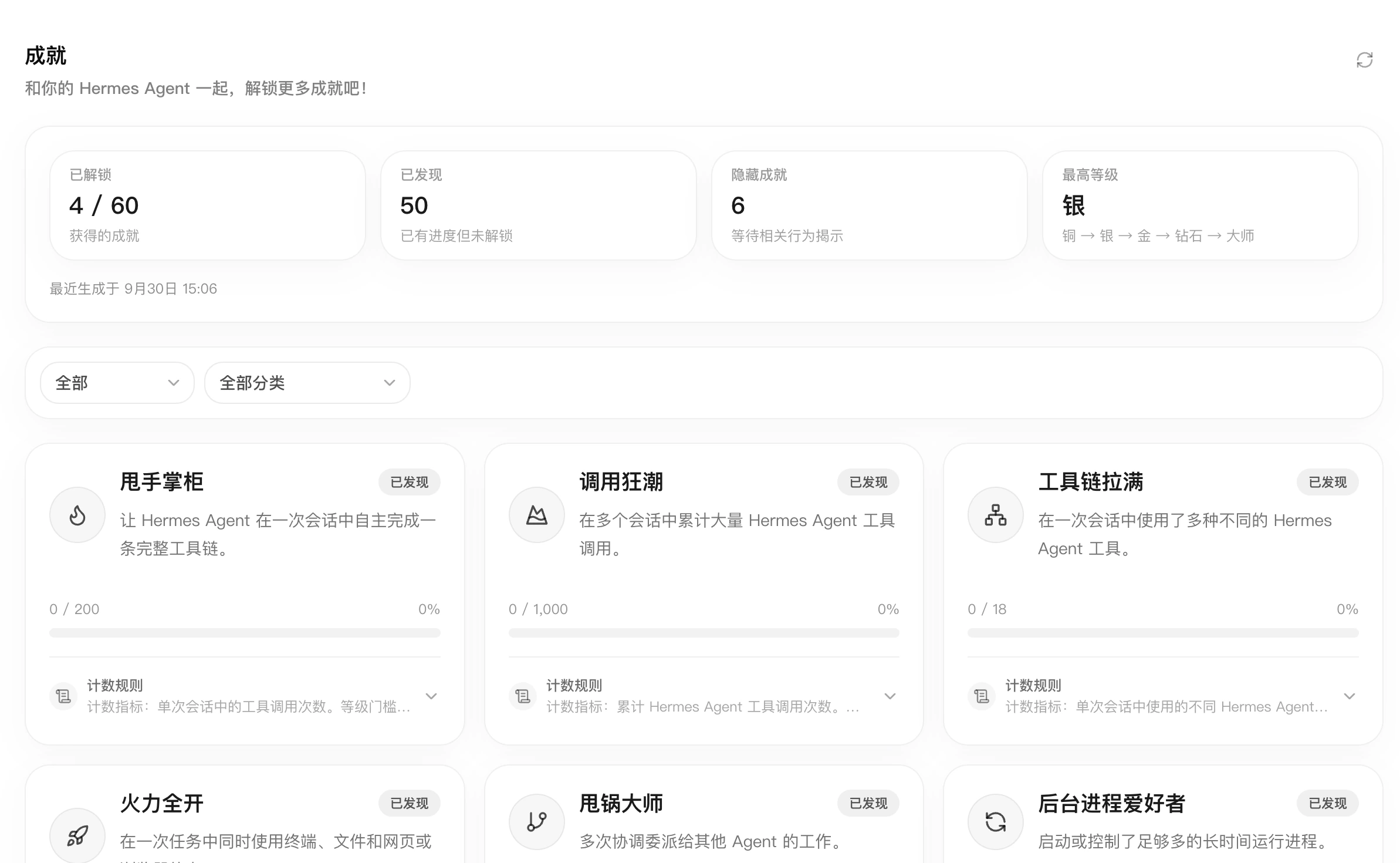Click the scroll icon beside 工具链拉满 计数规则
The width and height of the screenshot is (1400, 863).
981,696
